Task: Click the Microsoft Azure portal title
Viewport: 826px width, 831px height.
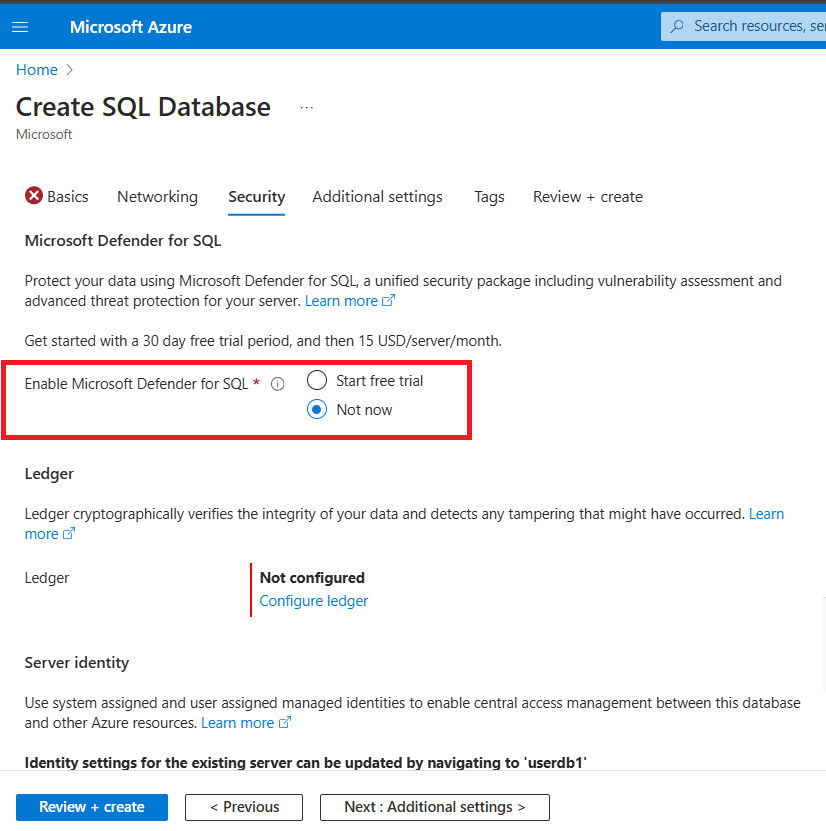Action: (x=131, y=27)
